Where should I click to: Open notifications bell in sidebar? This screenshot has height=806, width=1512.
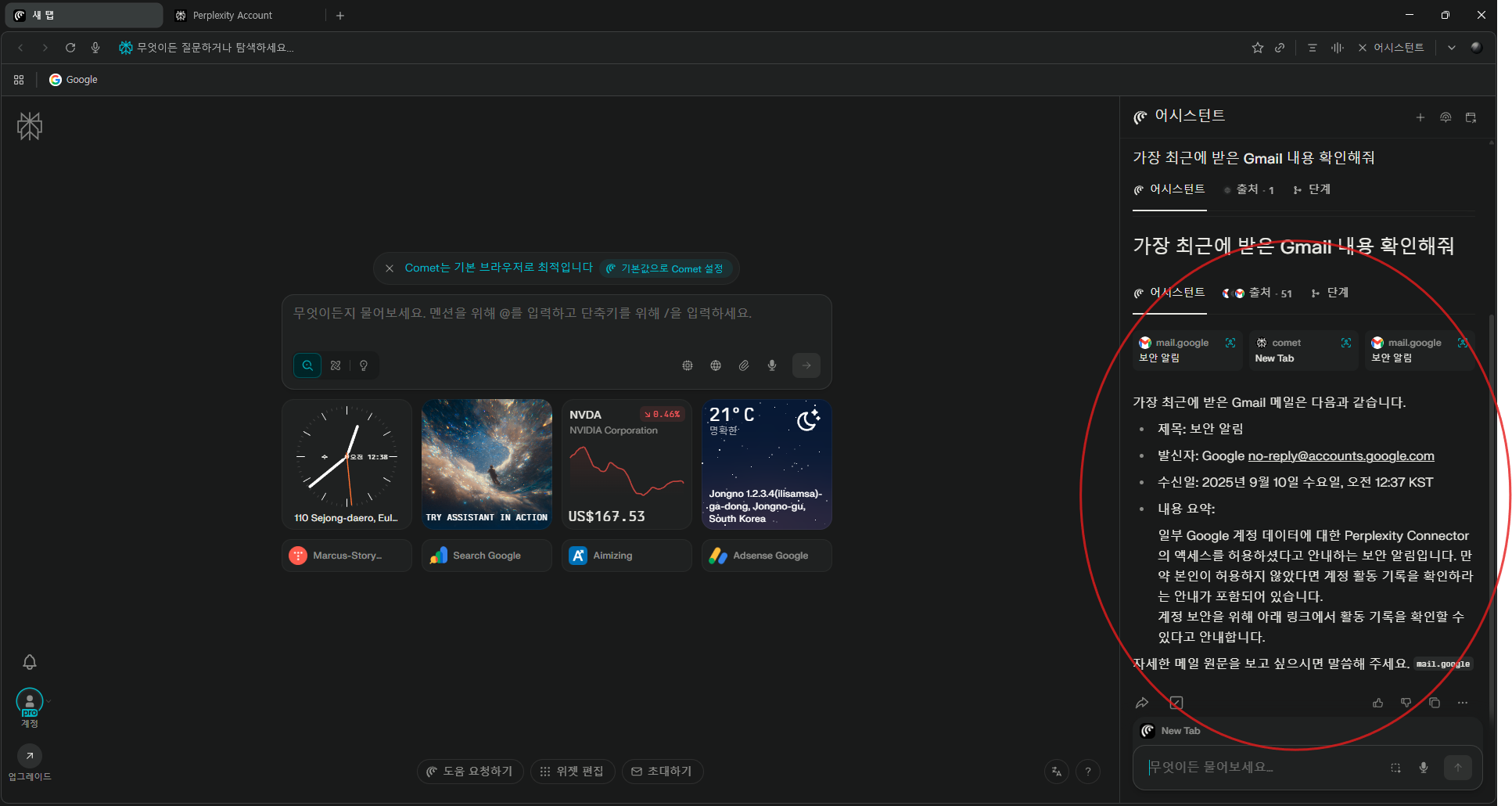[x=30, y=662]
